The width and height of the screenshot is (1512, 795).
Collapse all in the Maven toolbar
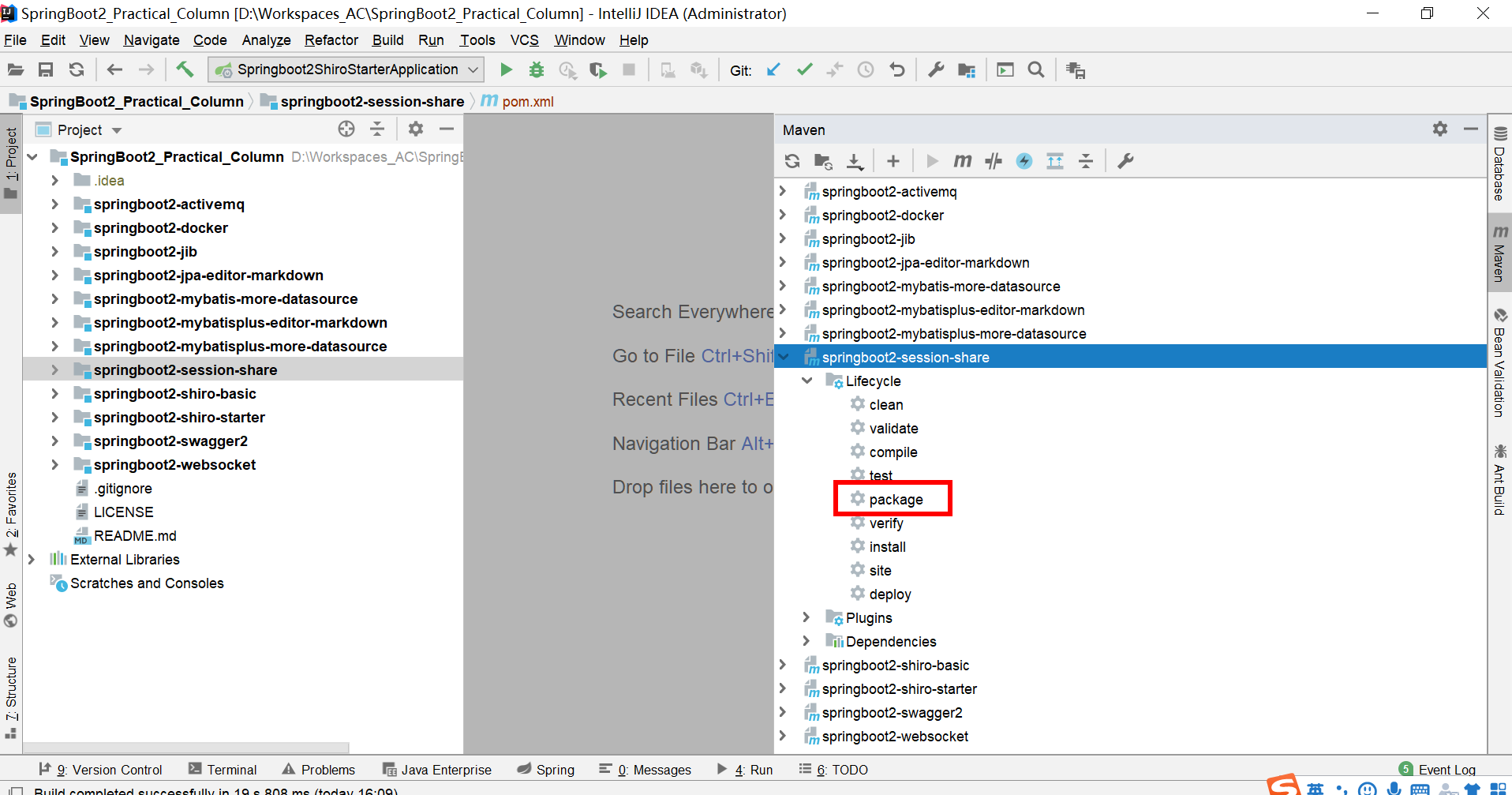point(1086,161)
